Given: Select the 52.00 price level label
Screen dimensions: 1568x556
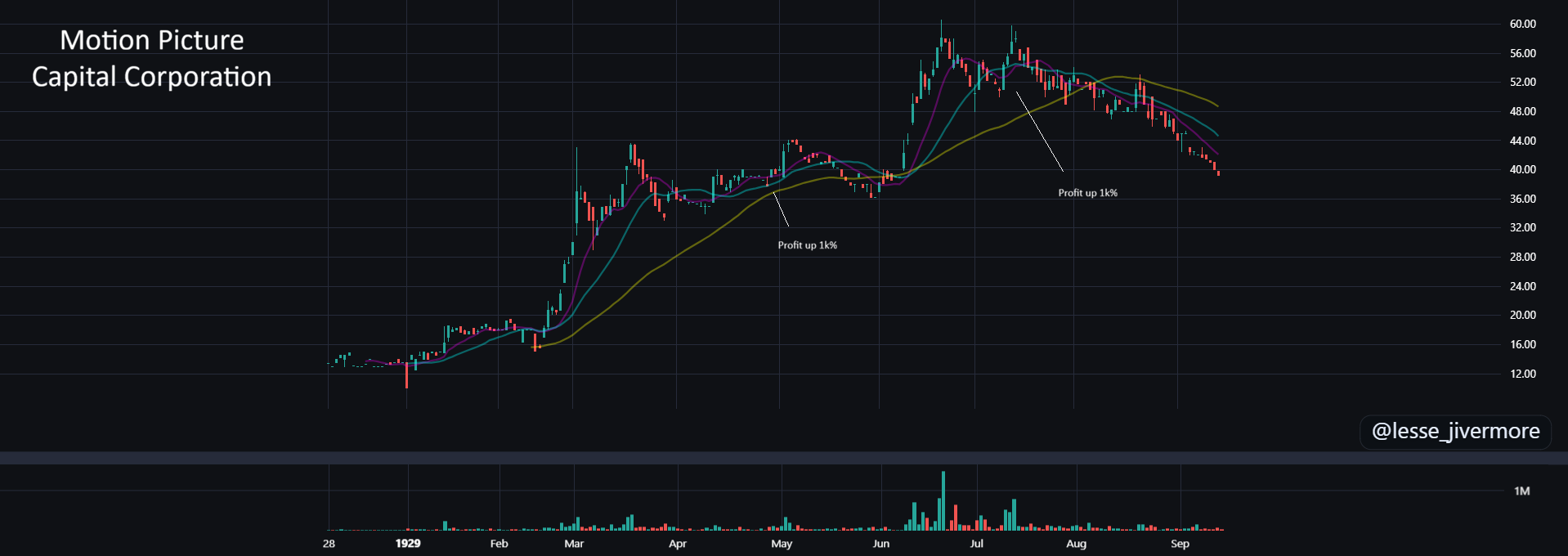Looking at the screenshot, I should (x=1522, y=82).
